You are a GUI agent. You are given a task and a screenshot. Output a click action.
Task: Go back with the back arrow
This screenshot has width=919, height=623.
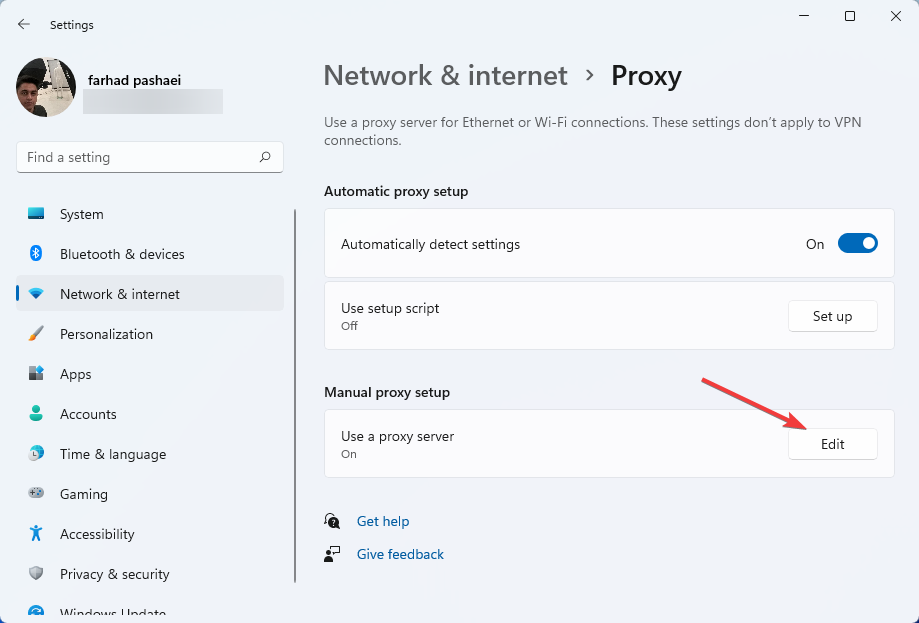24,24
